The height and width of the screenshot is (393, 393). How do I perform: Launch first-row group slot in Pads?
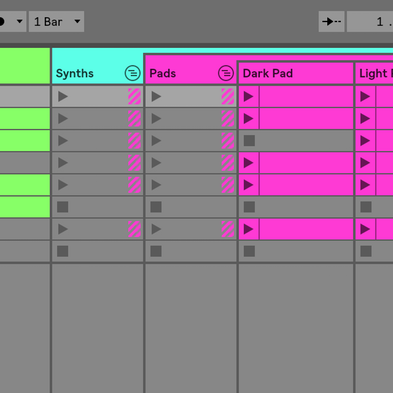[x=156, y=97]
